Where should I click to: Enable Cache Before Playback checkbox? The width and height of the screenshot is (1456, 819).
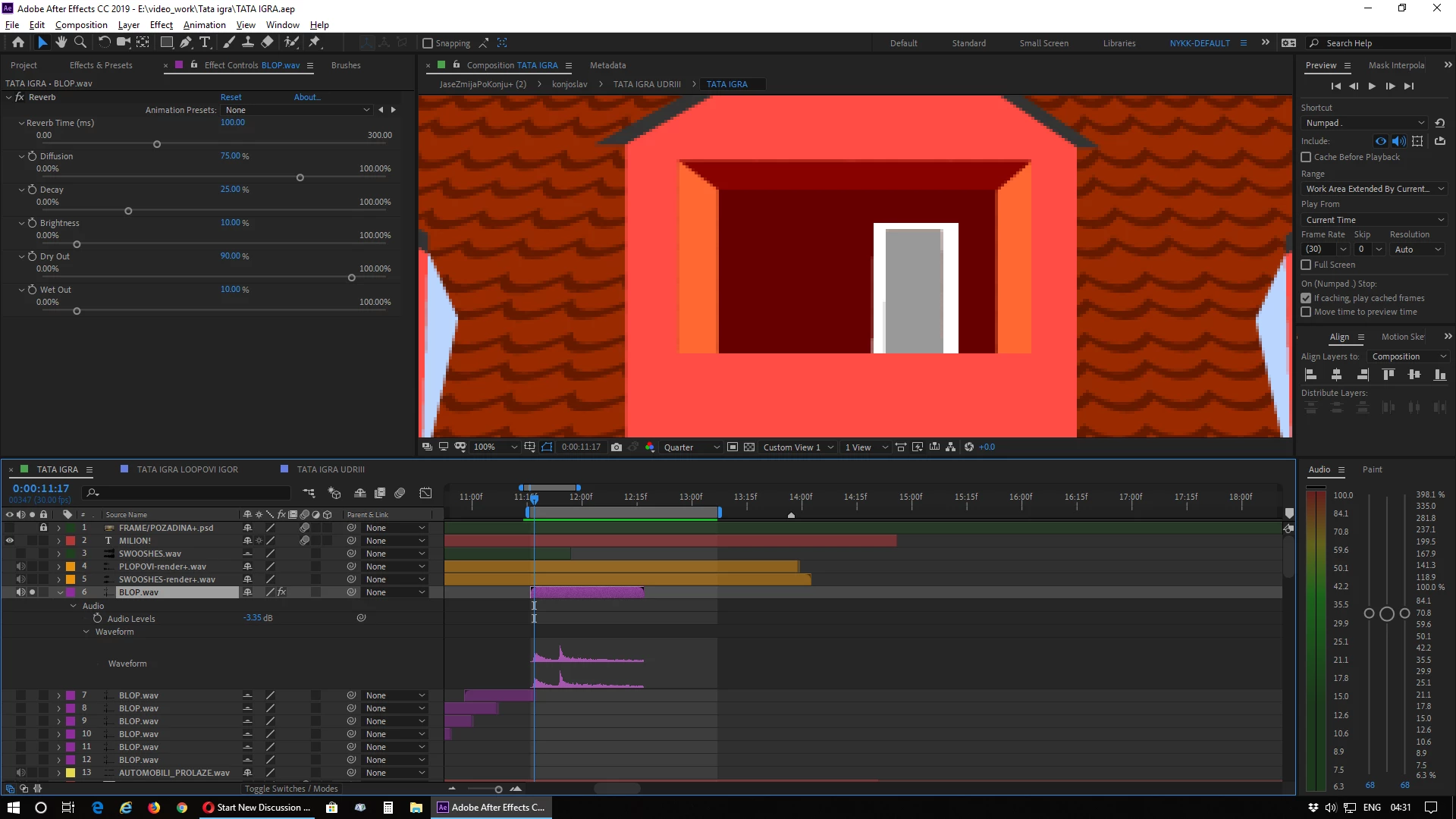coord(1306,157)
